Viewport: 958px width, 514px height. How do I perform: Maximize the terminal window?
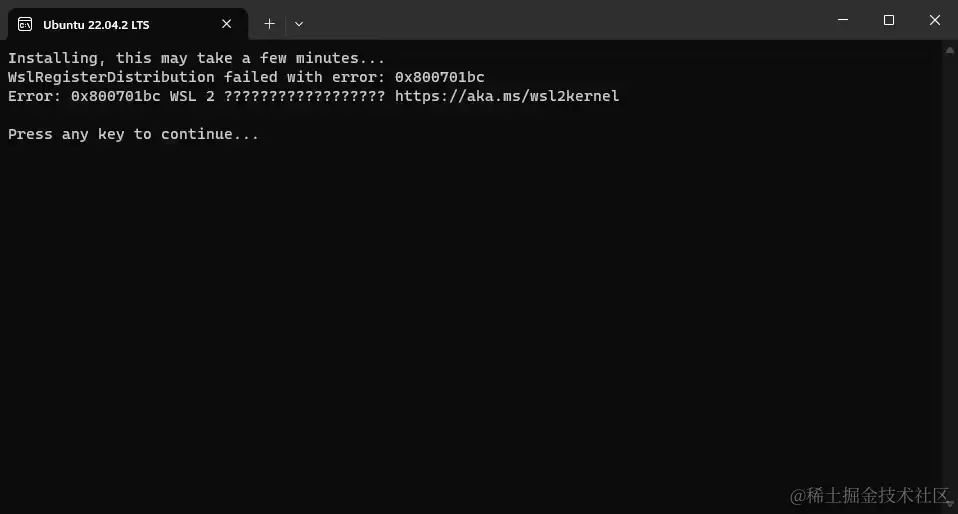[x=889, y=20]
